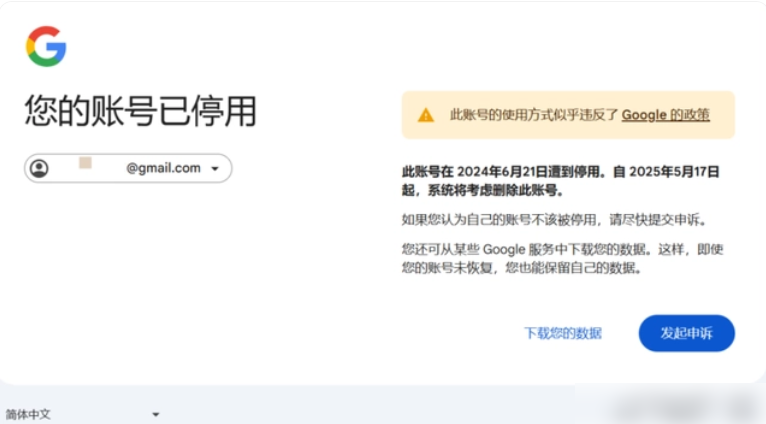This screenshot has width=766, height=424.
Task: Click the yellow warning triangle icon
Action: coord(426,115)
